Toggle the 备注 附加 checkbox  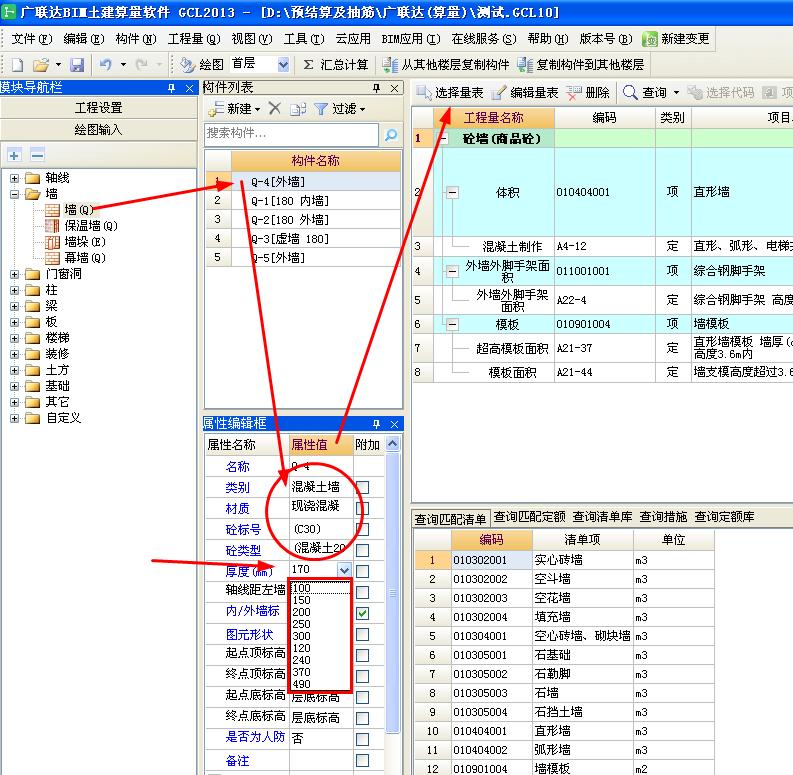[363, 760]
